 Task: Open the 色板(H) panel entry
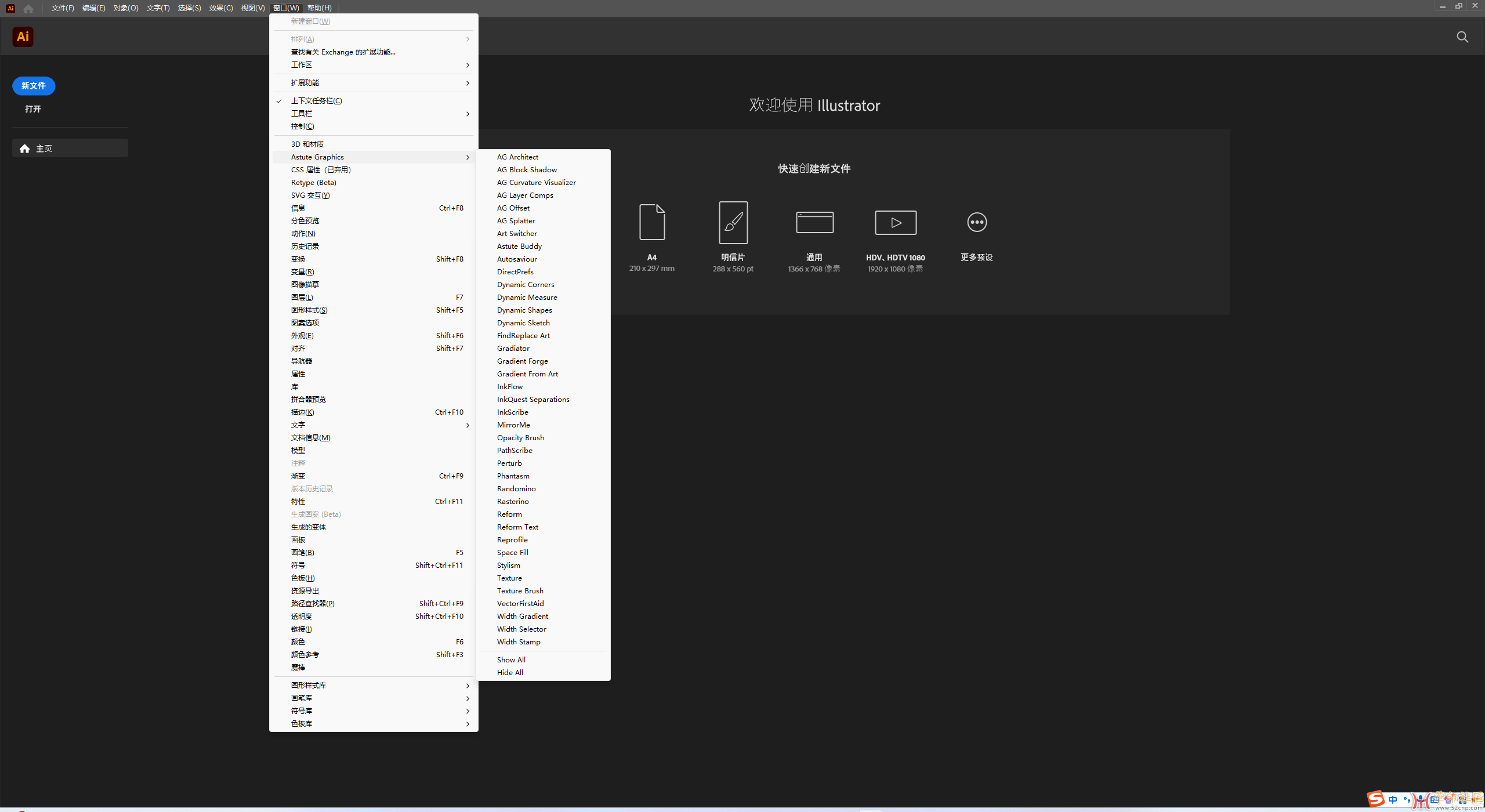[x=374, y=578]
